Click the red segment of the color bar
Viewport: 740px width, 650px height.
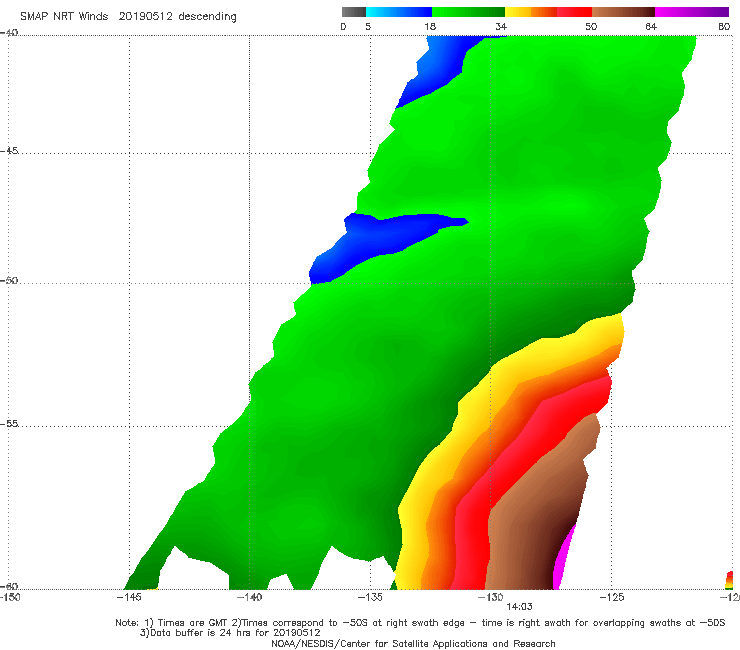click(574, 12)
